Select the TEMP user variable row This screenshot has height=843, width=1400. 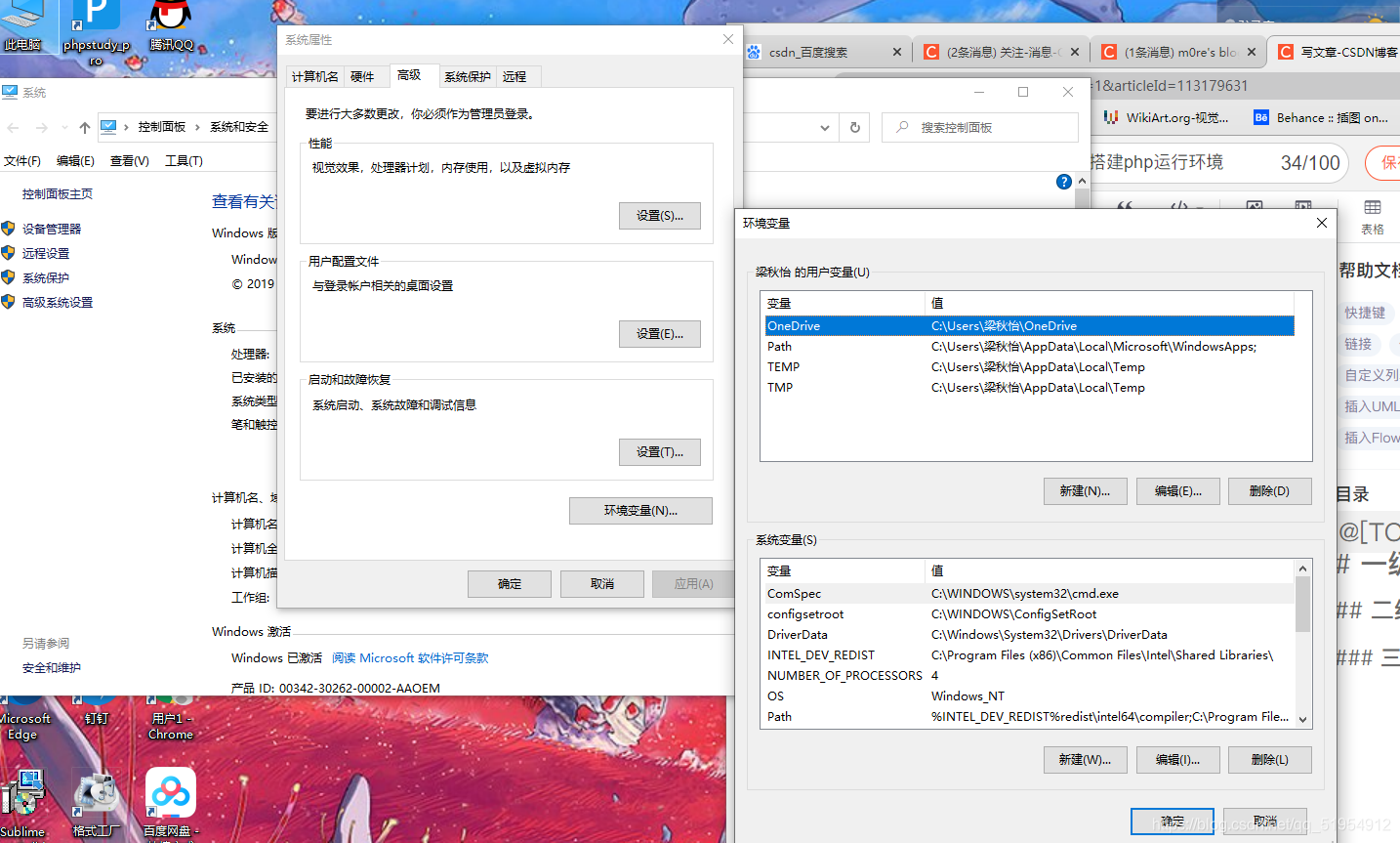(x=1030, y=367)
